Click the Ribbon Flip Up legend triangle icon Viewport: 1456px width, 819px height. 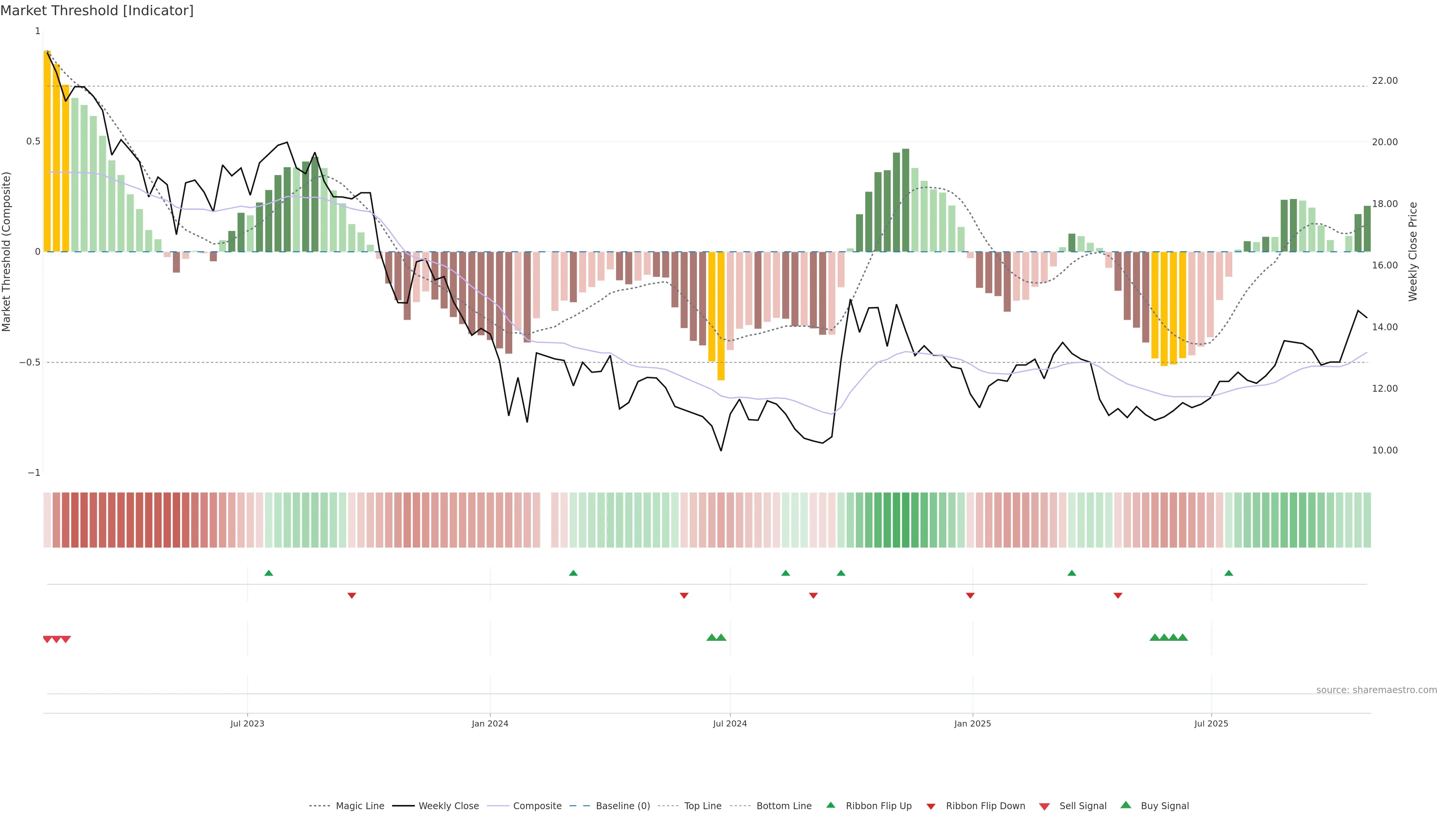tap(830, 805)
